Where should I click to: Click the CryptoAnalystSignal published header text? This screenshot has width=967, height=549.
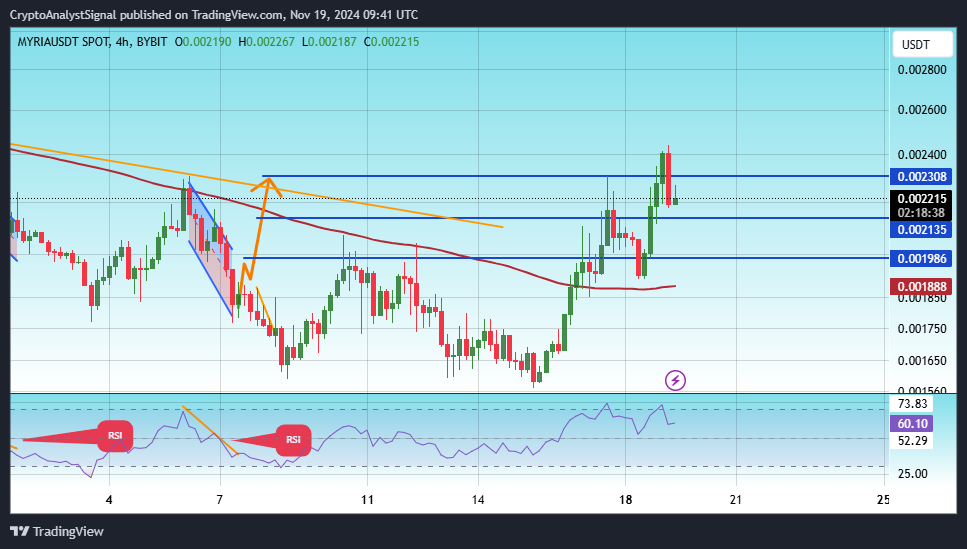pyautogui.click(x=213, y=14)
